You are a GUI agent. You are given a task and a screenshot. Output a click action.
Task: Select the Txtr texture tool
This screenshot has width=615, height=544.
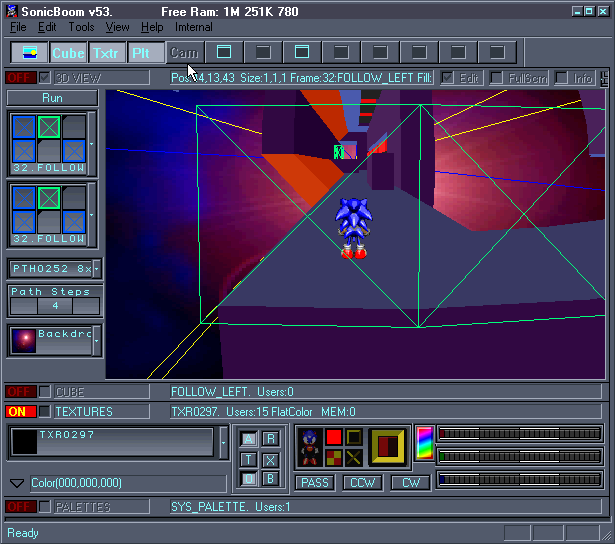click(107, 53)
